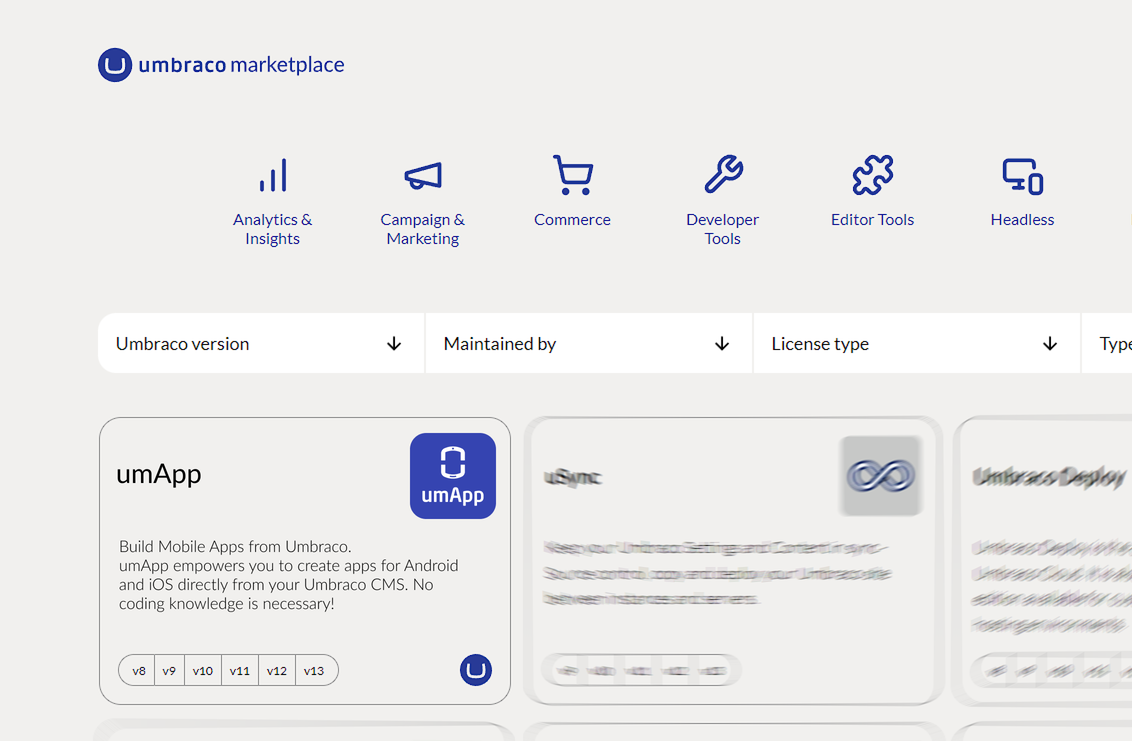Open the Analytics & Insights category label
1132x741 pixels.
click(x=272, y=229)
